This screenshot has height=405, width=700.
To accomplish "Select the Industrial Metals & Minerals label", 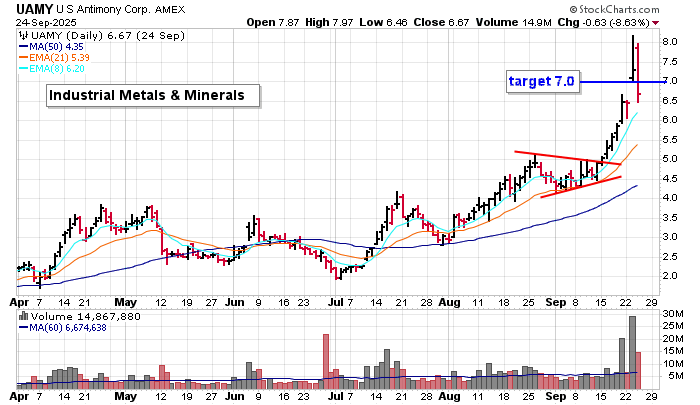I will click(153, 96).
